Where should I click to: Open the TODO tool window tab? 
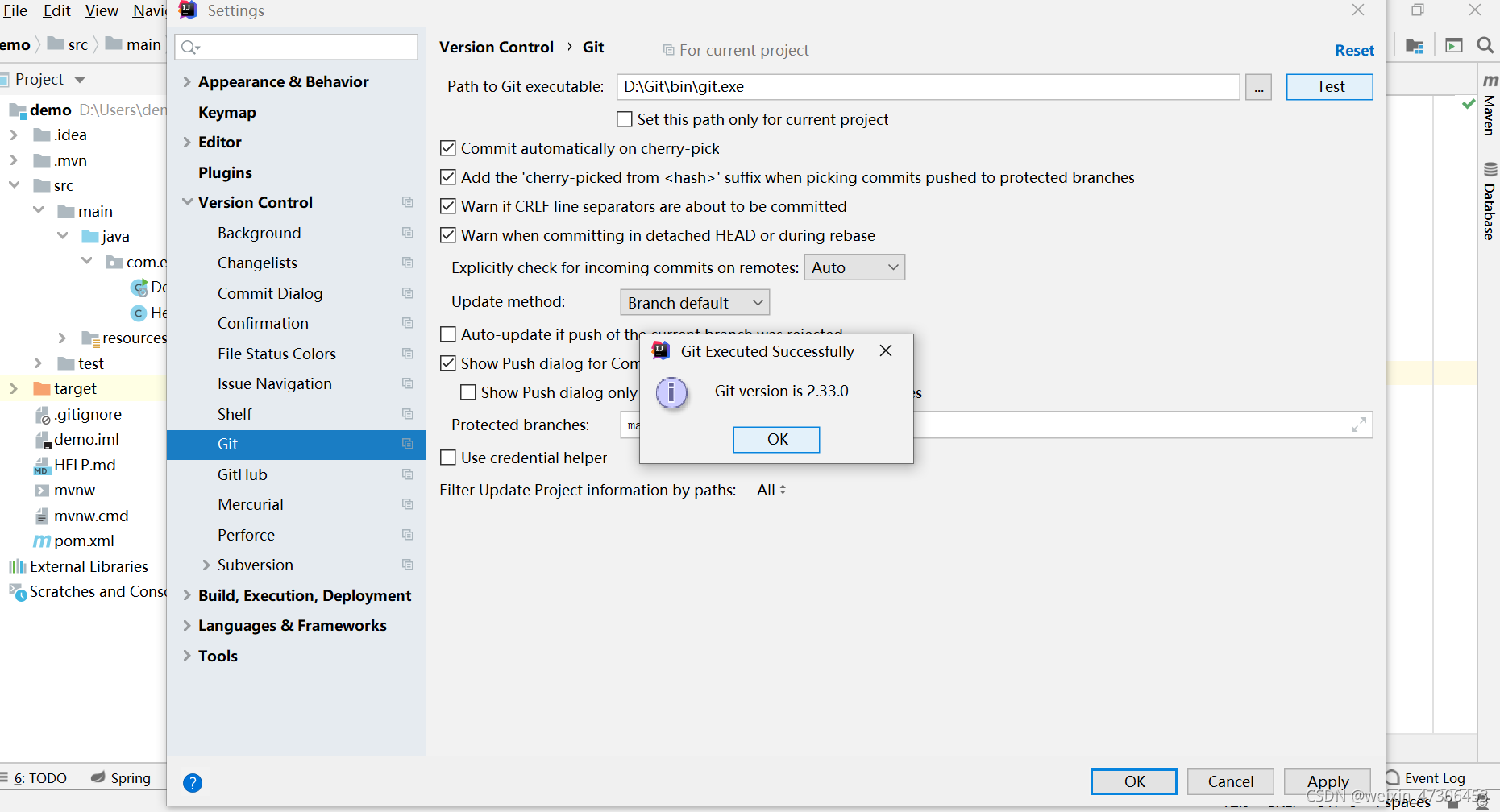click(x=35, y=777)
